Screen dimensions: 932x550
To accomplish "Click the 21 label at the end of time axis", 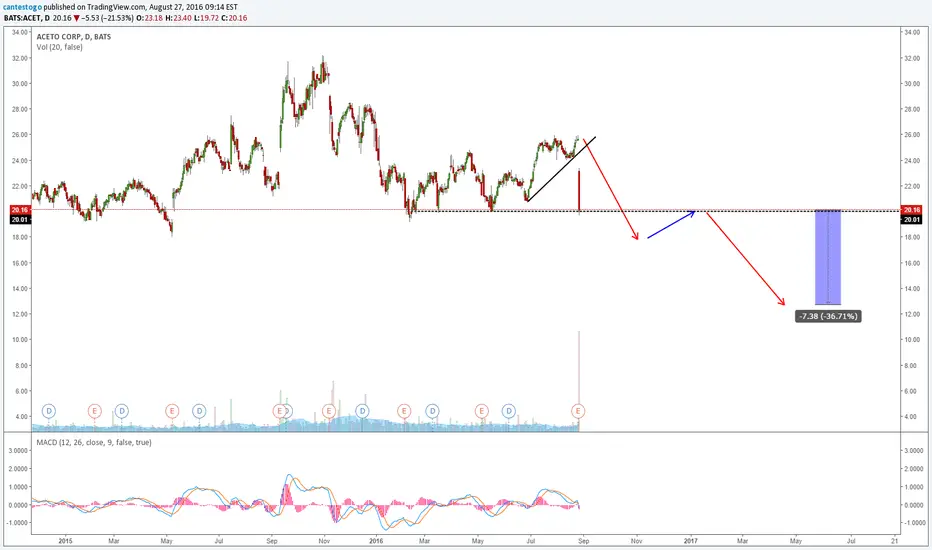I will (x=895, y=541).
